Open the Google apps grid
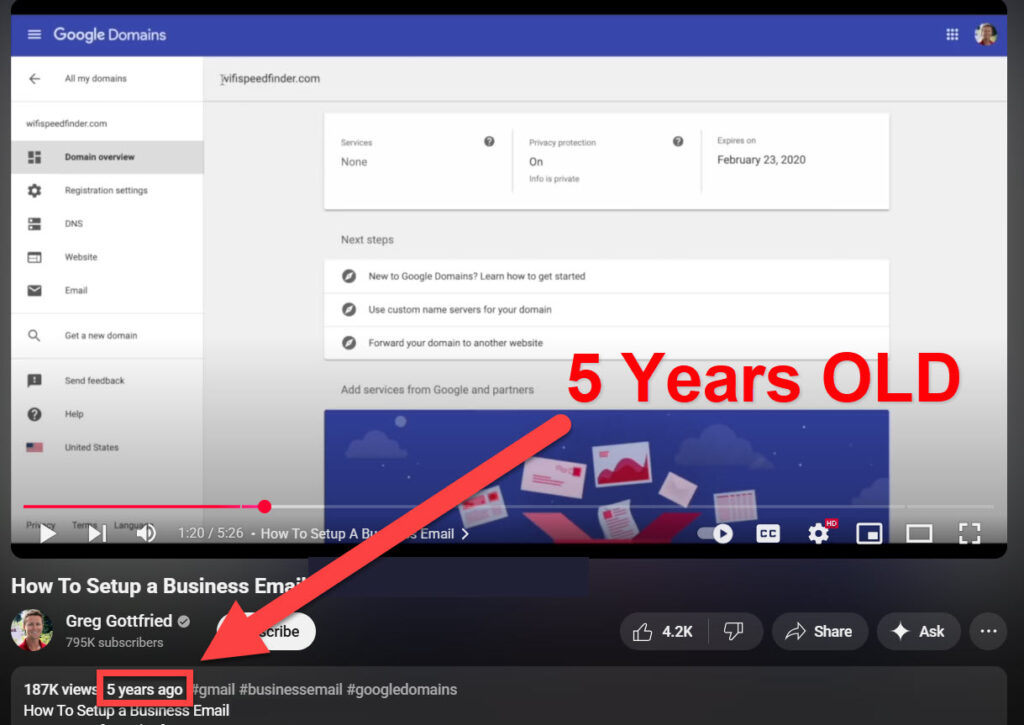Viewport: 1024px width, 725px height. [x=952, y=34]
